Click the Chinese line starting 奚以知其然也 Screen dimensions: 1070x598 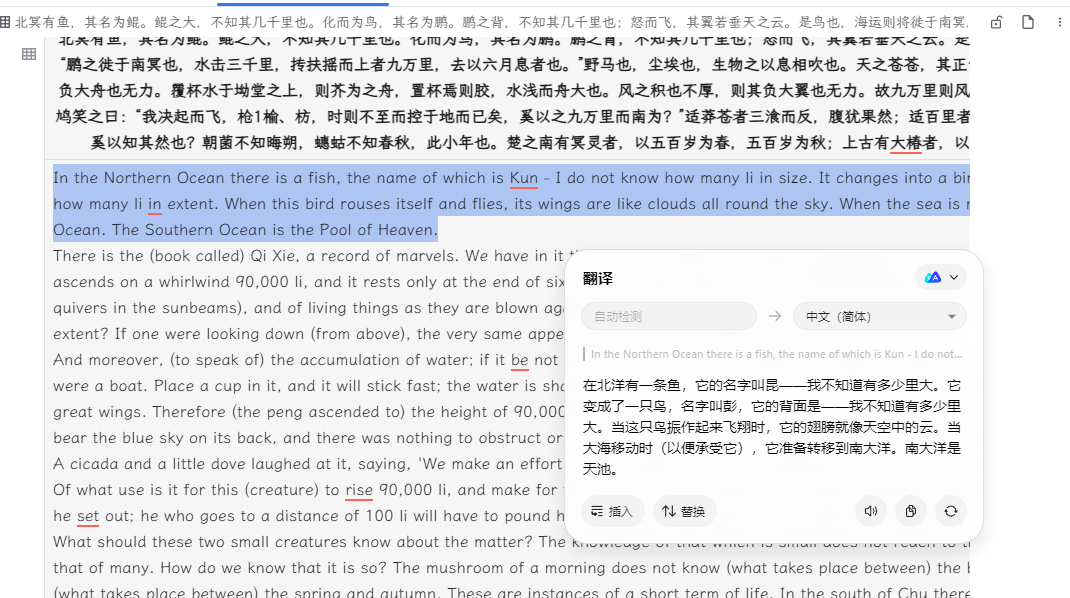530,143
